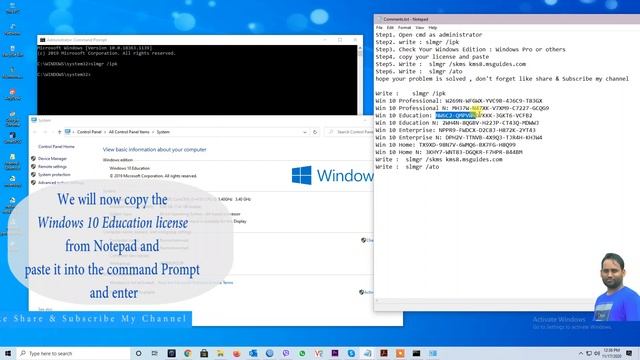Open Adobe Premiere taskbar icon
The height and width of the screenshot is (360, 640).
coord(335,353)
